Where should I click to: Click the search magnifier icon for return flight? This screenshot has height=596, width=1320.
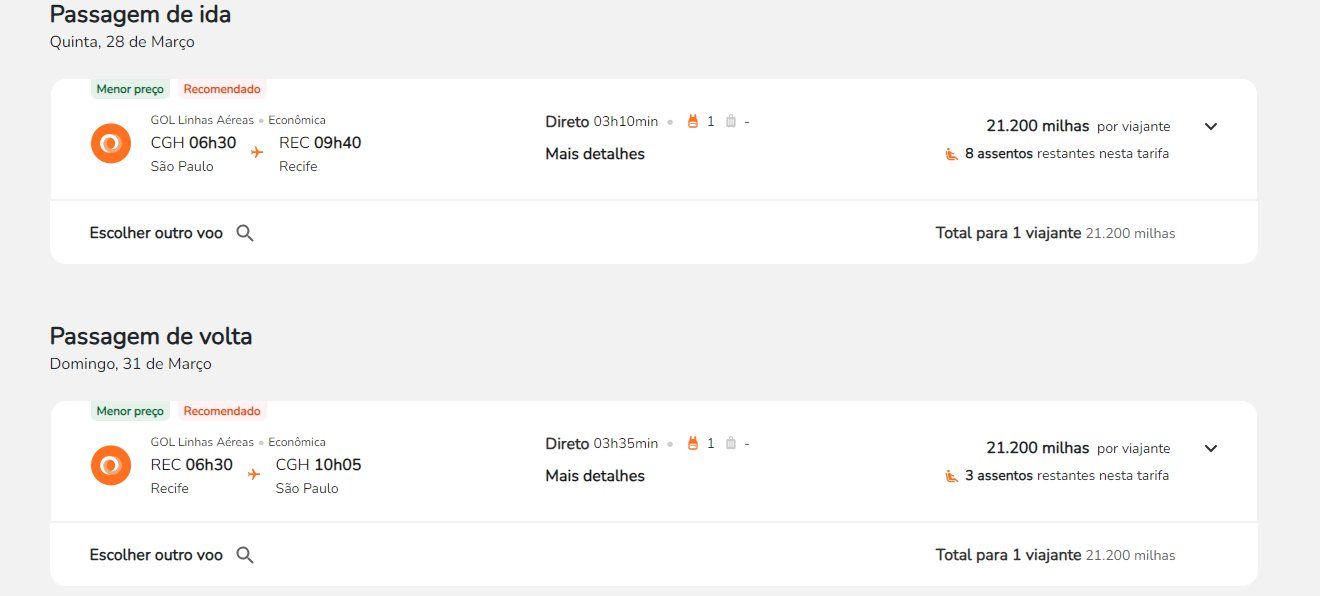[245, 555]
